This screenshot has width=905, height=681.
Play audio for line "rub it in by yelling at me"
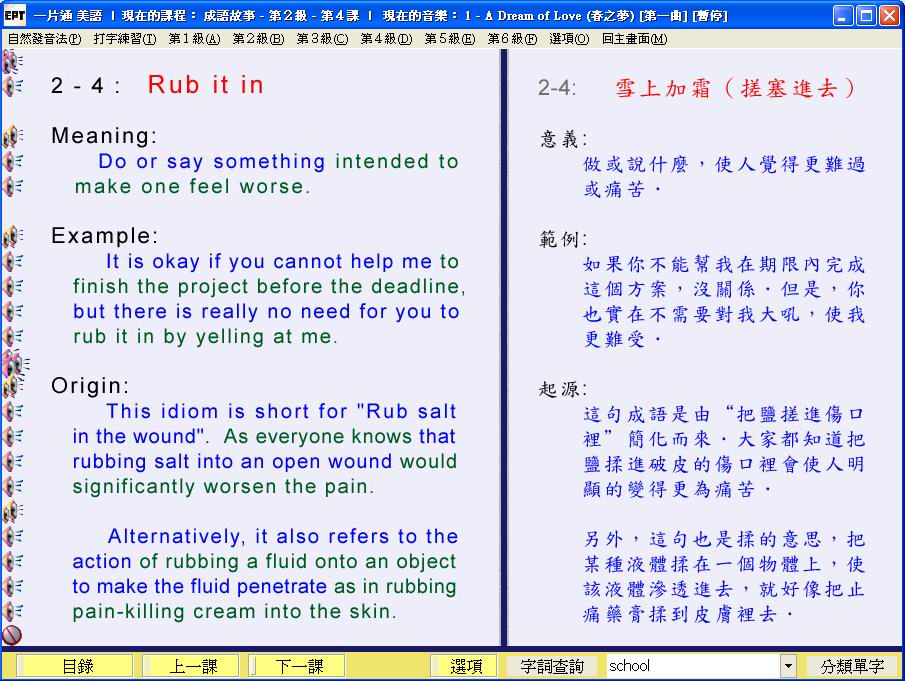click(x=13, y=336)
